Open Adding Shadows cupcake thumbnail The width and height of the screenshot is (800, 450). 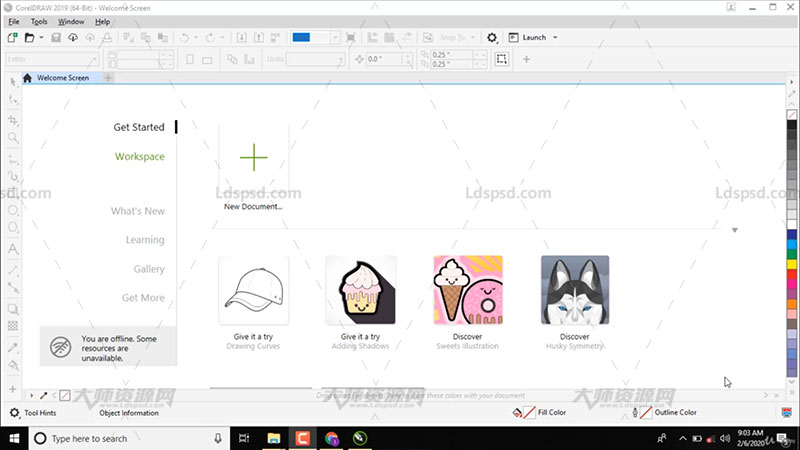tap(361, 290)
